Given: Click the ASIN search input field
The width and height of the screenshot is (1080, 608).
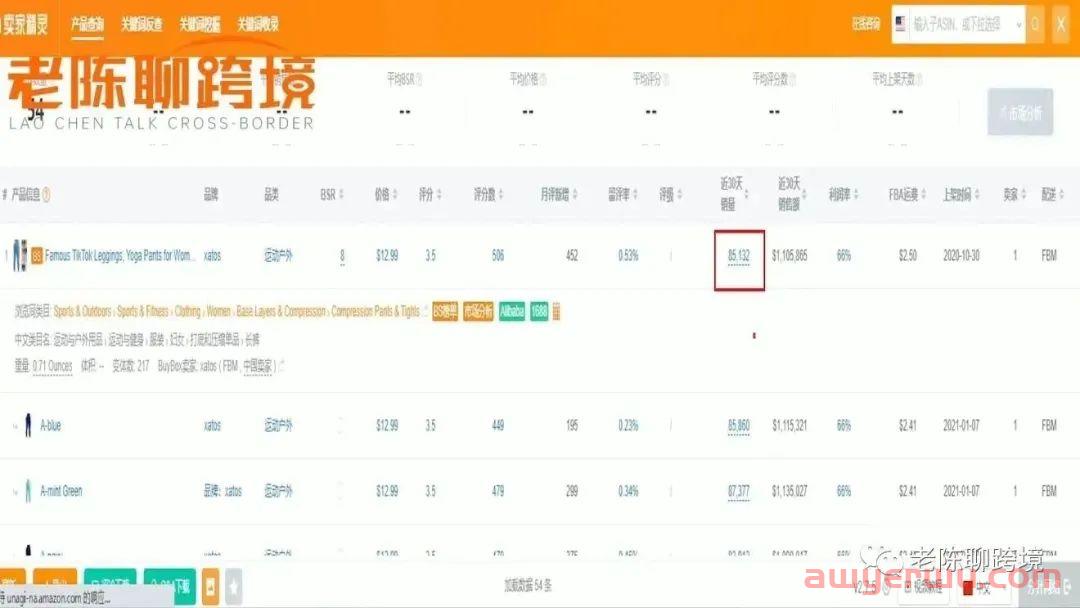Looking at the screenshot, I should [x=962, y=25].
